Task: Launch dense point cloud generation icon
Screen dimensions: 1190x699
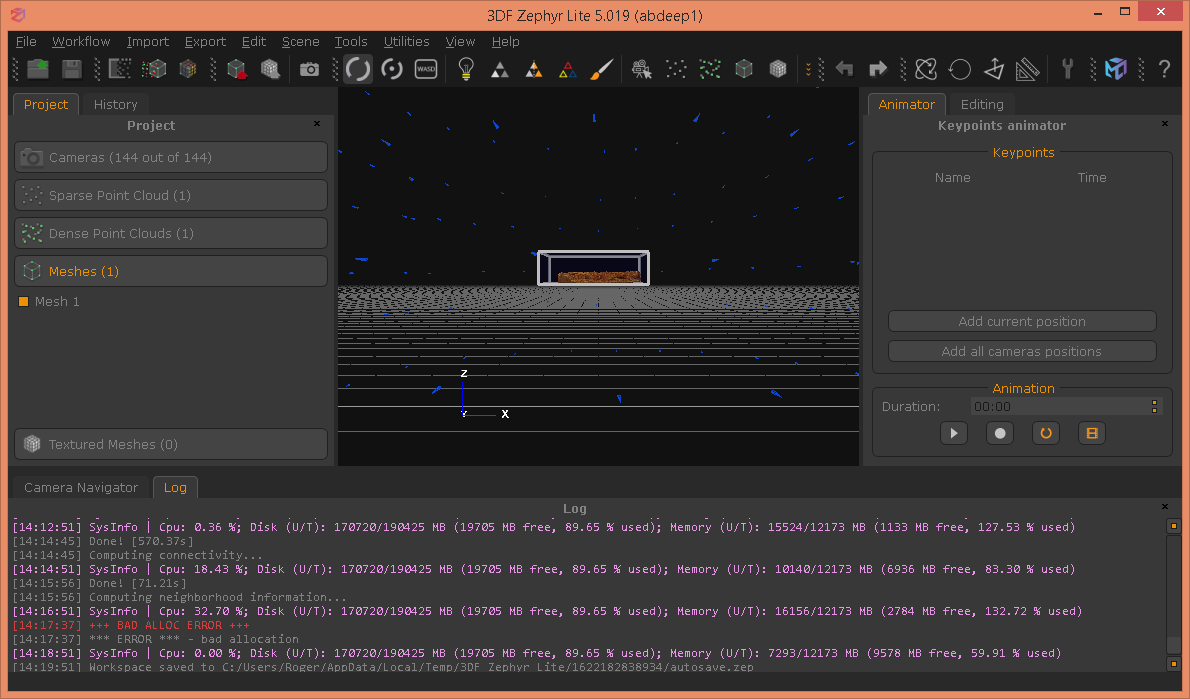Action: [x=154, y=69]
